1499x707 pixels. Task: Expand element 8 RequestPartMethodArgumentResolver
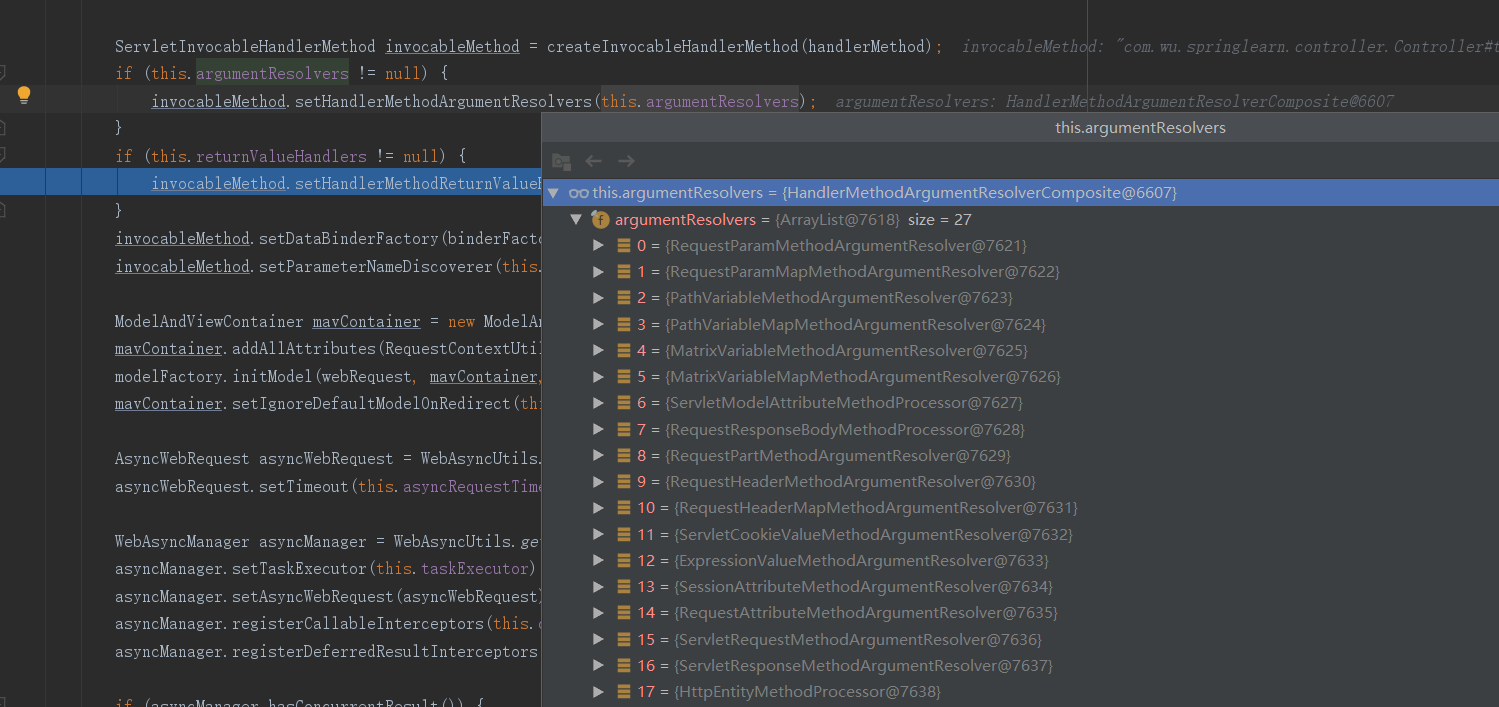click(x=598, y=456)
